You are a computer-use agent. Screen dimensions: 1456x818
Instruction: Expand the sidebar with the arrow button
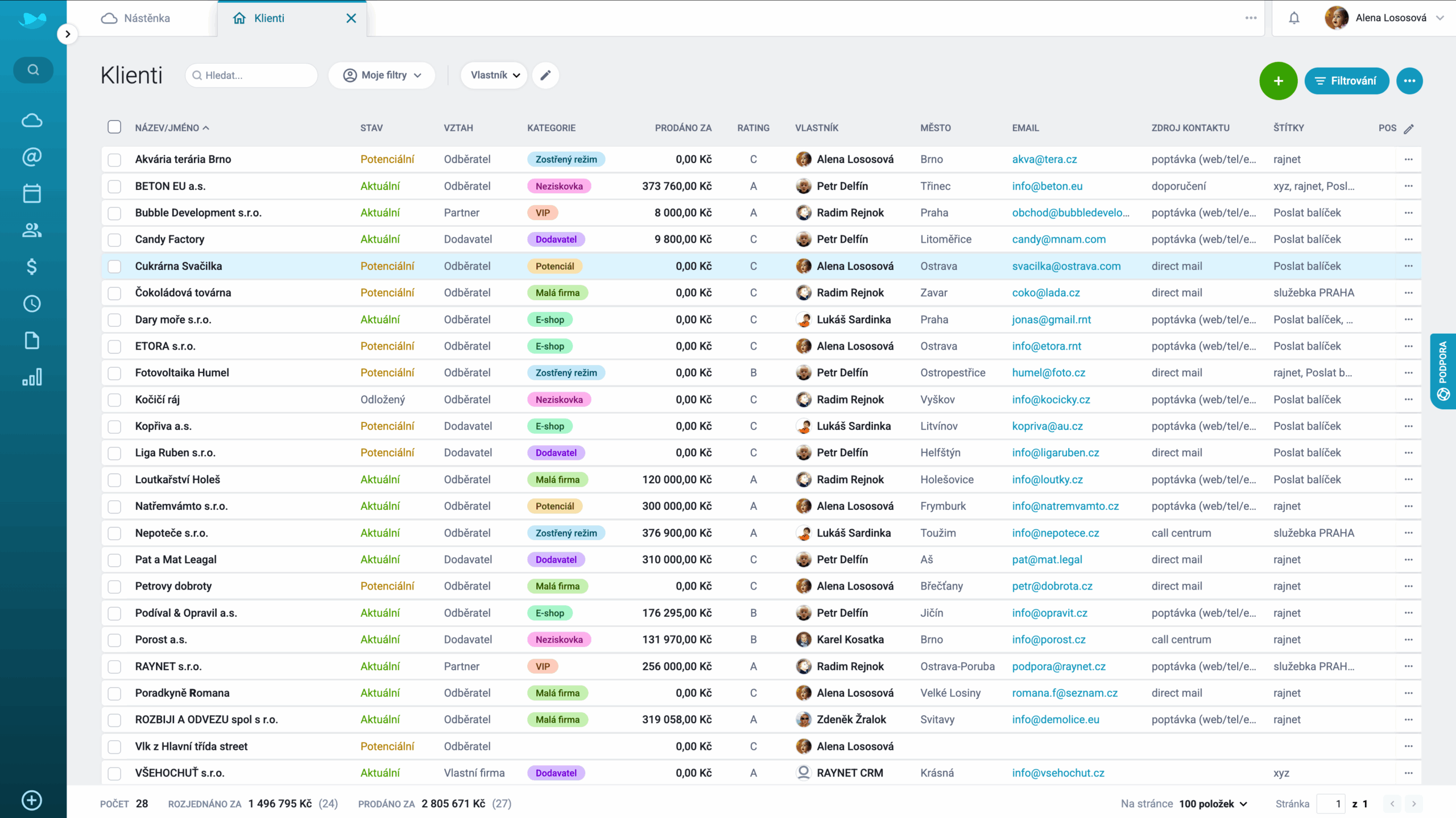tap(67, 34)
